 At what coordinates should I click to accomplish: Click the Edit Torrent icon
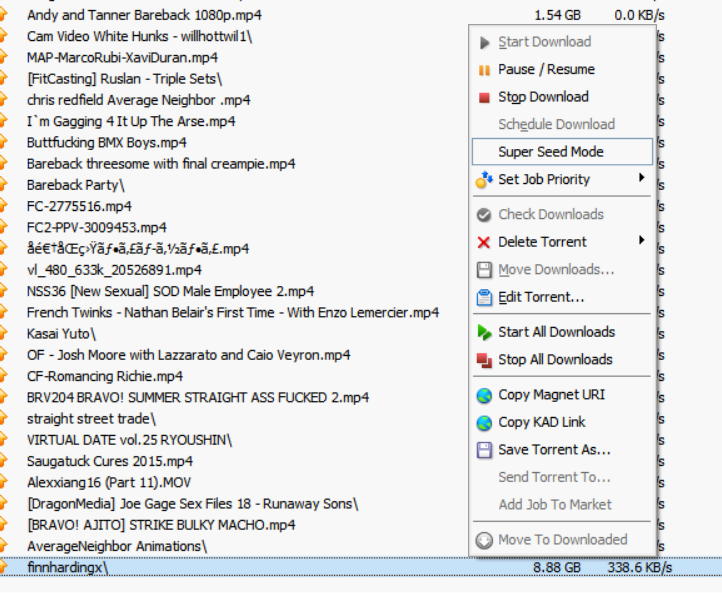pos(484,297)
